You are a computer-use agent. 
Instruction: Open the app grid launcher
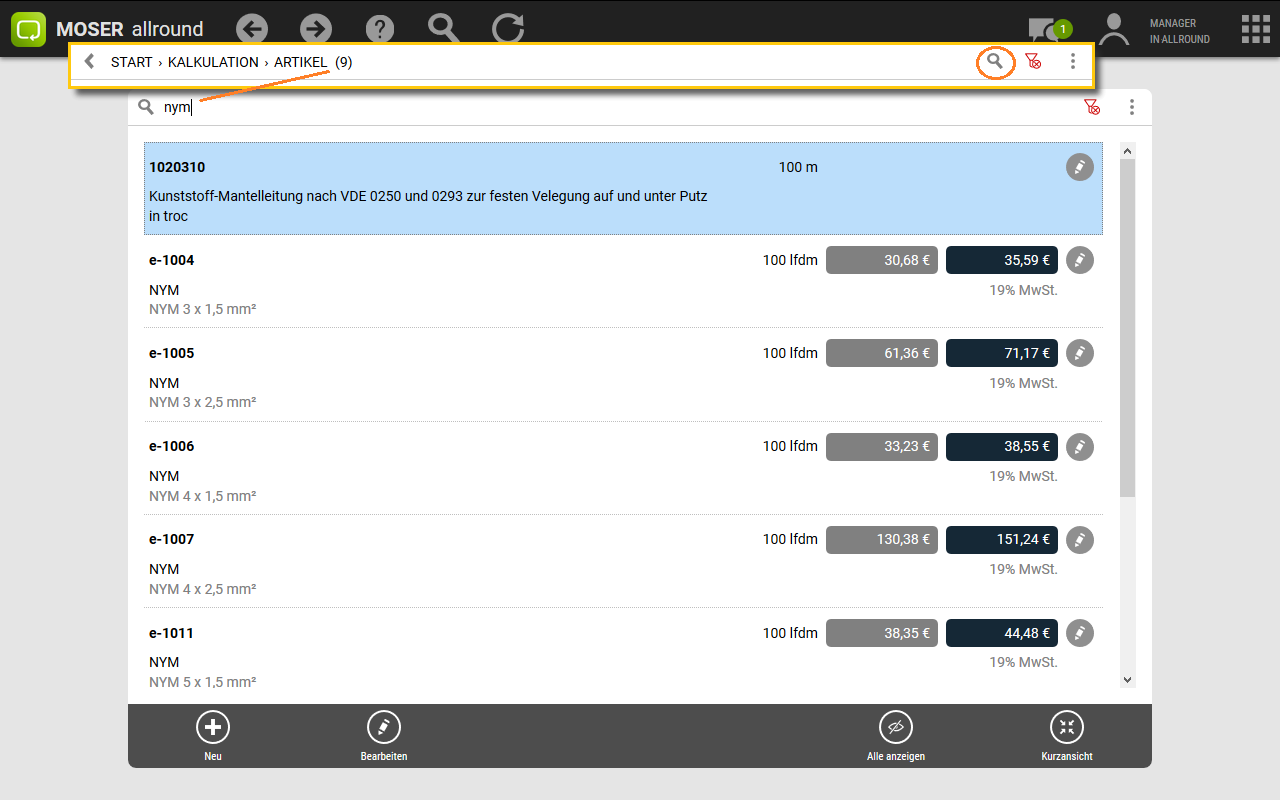pos(1255,29)
